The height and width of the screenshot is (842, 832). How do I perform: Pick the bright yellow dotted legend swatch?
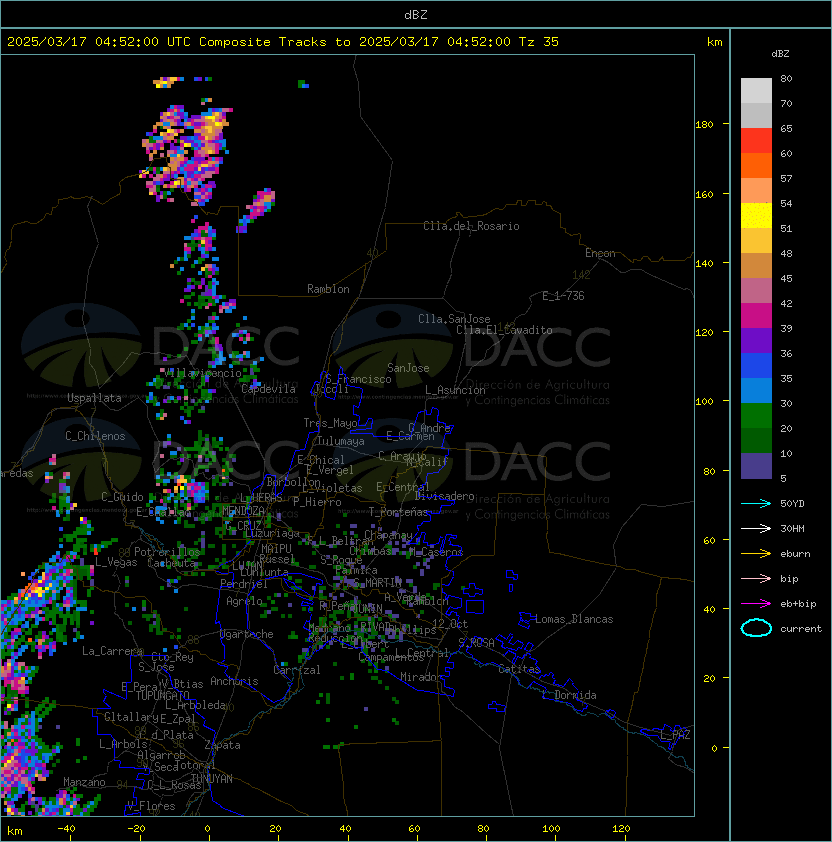756,216
